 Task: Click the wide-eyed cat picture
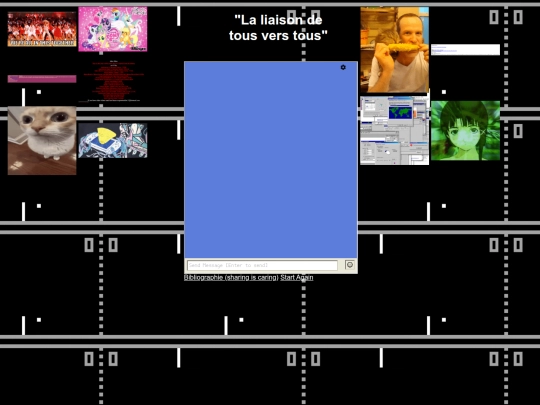click(42, 141)
